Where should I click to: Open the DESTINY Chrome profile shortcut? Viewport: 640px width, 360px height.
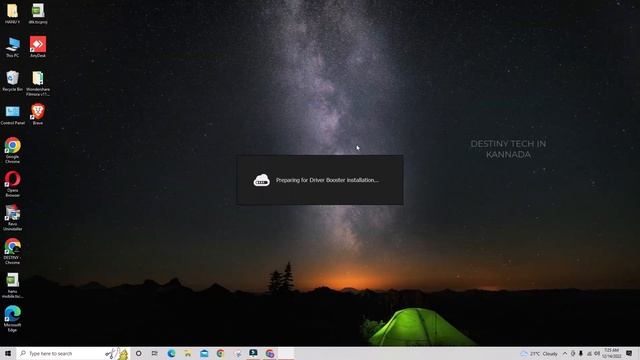[x=12, y=251]
